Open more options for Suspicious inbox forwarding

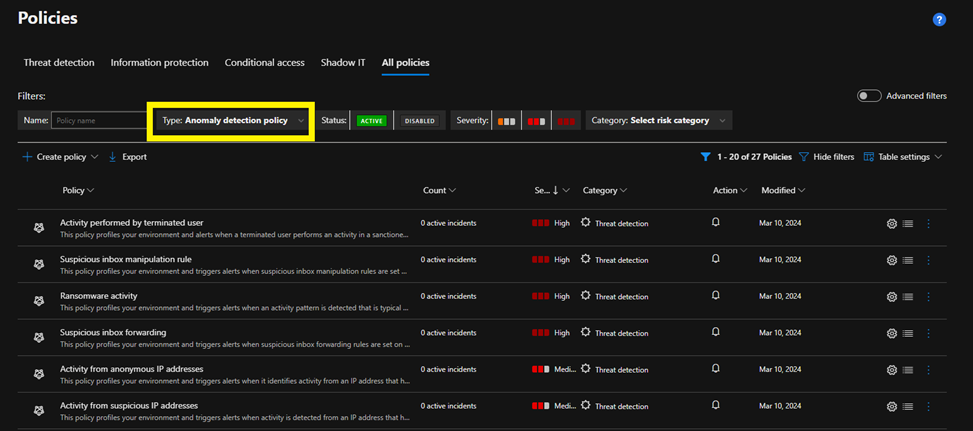pos(928,334)
